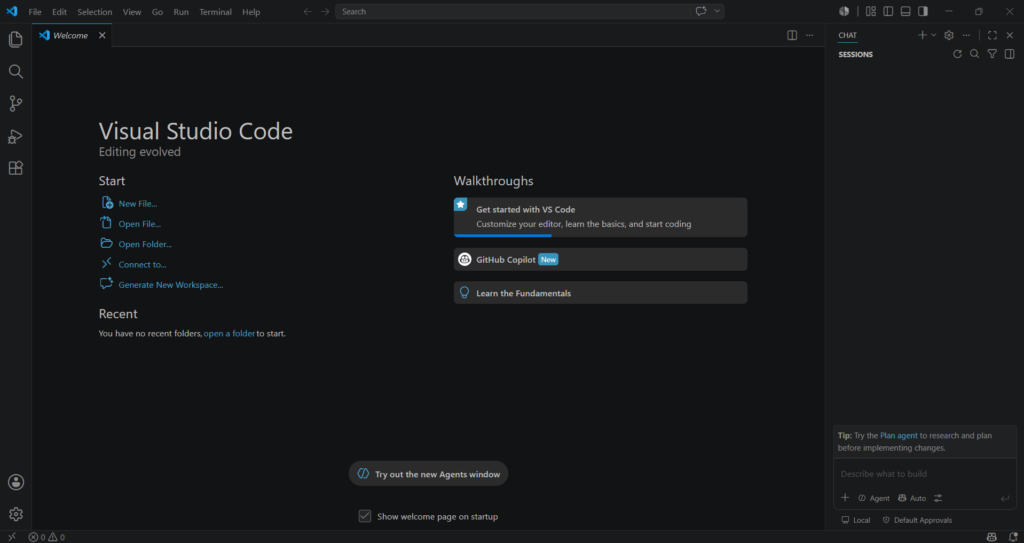Add context with plus in chat input
This screenshot has width=1024, height=543.
[845, 498]
